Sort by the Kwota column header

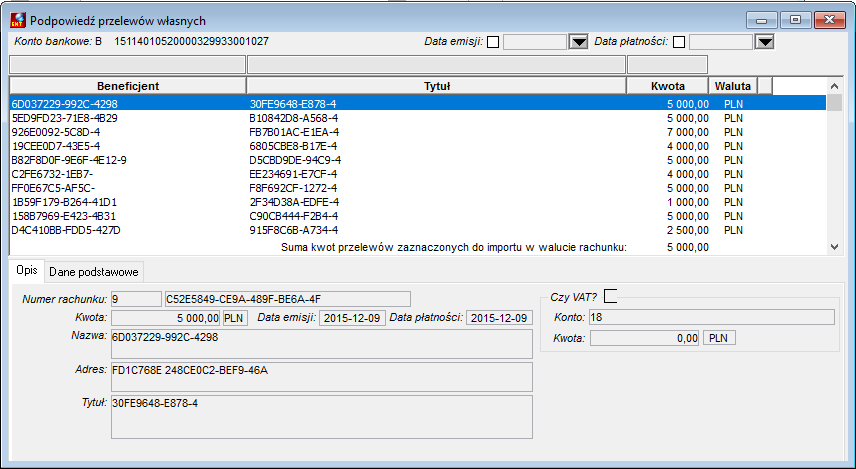(668, 86)
